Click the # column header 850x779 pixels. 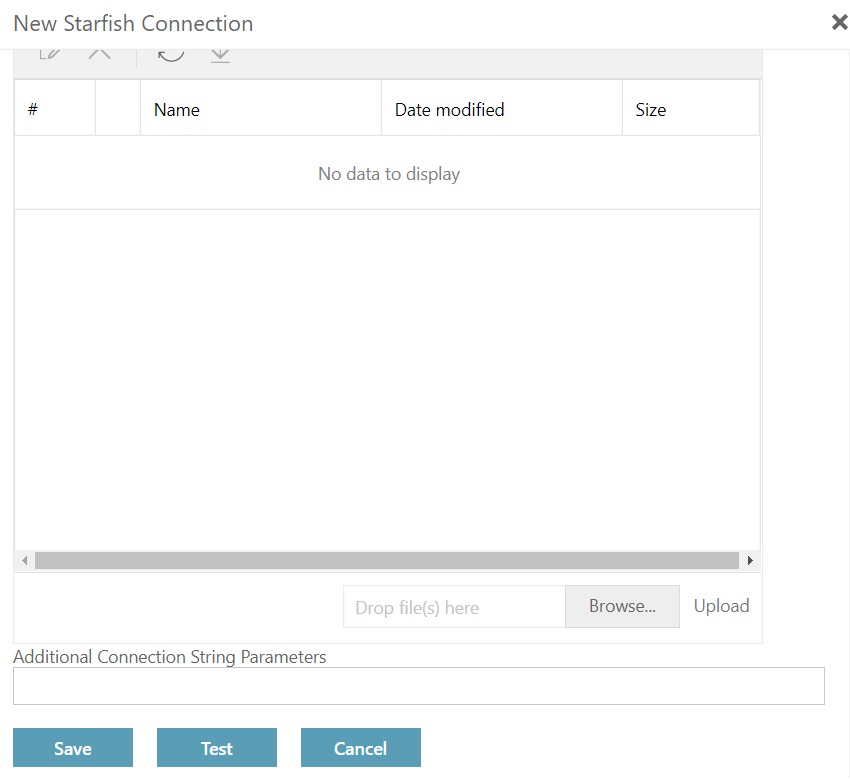(55, 110)
